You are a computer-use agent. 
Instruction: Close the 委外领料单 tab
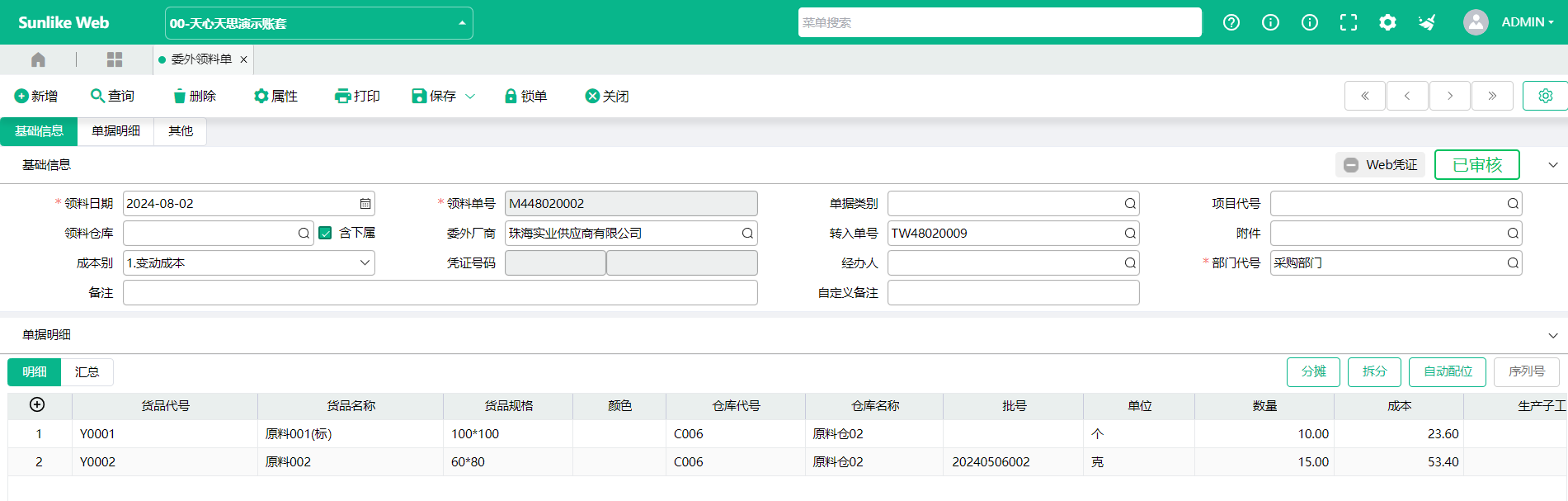[243, 59]
